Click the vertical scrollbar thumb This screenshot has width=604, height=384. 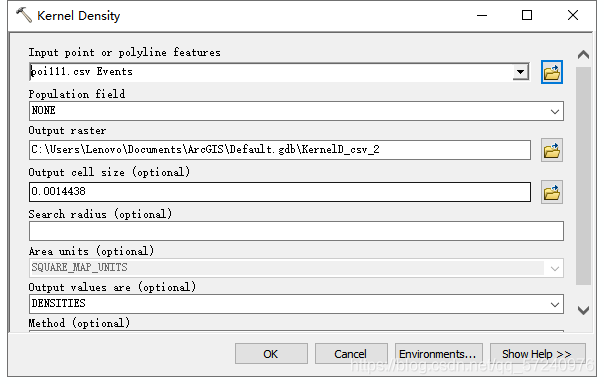coord(583,176)
